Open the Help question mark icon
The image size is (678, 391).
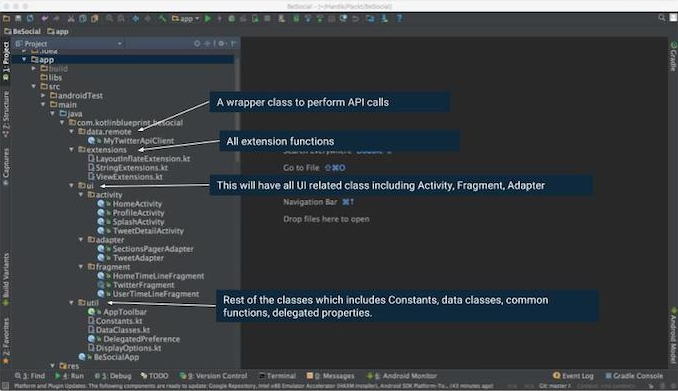tap(399, 19)
